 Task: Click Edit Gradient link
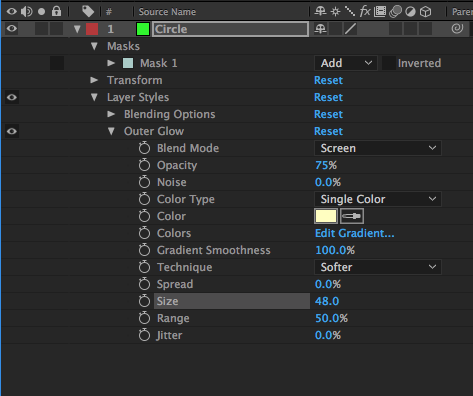click(x=355, y=233)
